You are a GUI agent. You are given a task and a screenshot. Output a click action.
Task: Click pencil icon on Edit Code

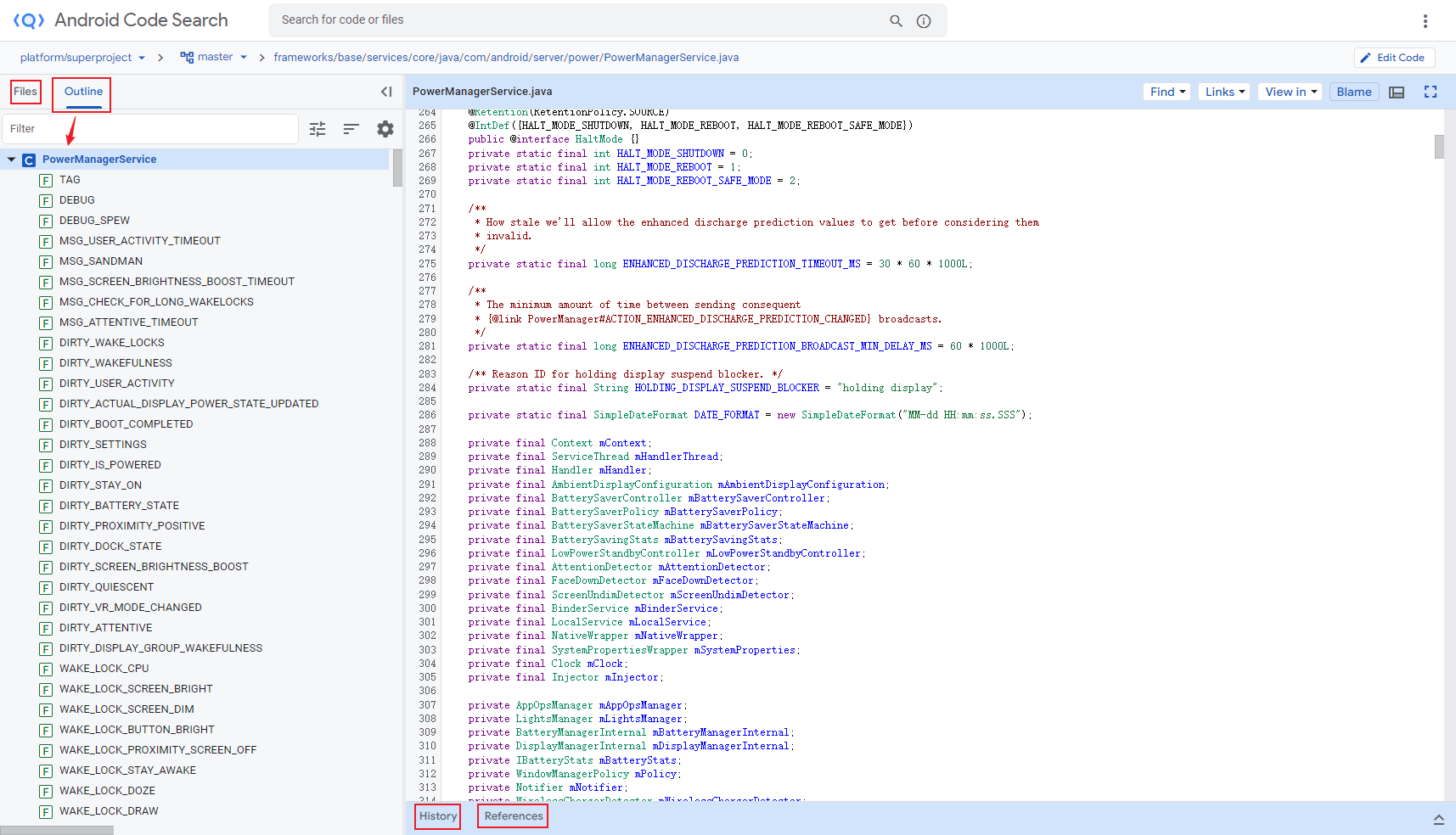click(x=1366, y=58)
